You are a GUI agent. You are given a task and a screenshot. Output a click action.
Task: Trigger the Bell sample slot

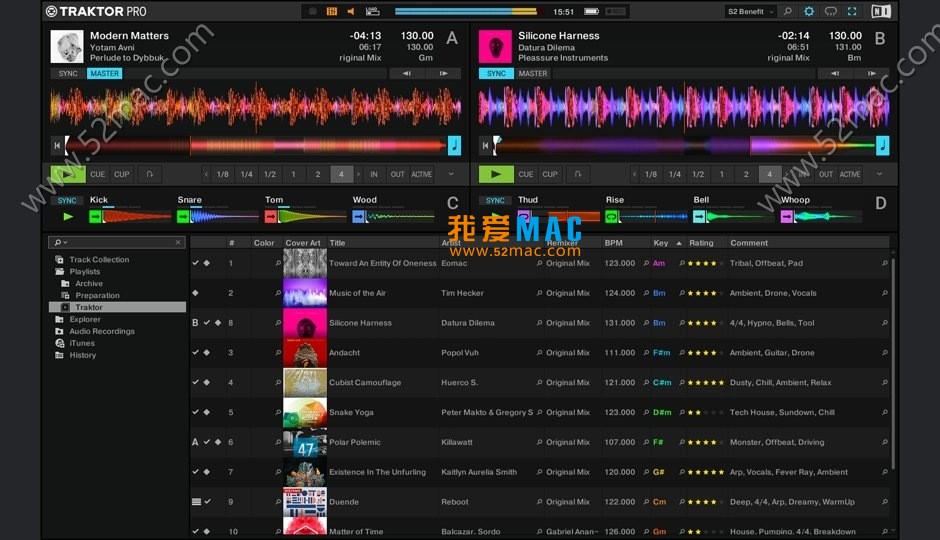tap(698, 217)
